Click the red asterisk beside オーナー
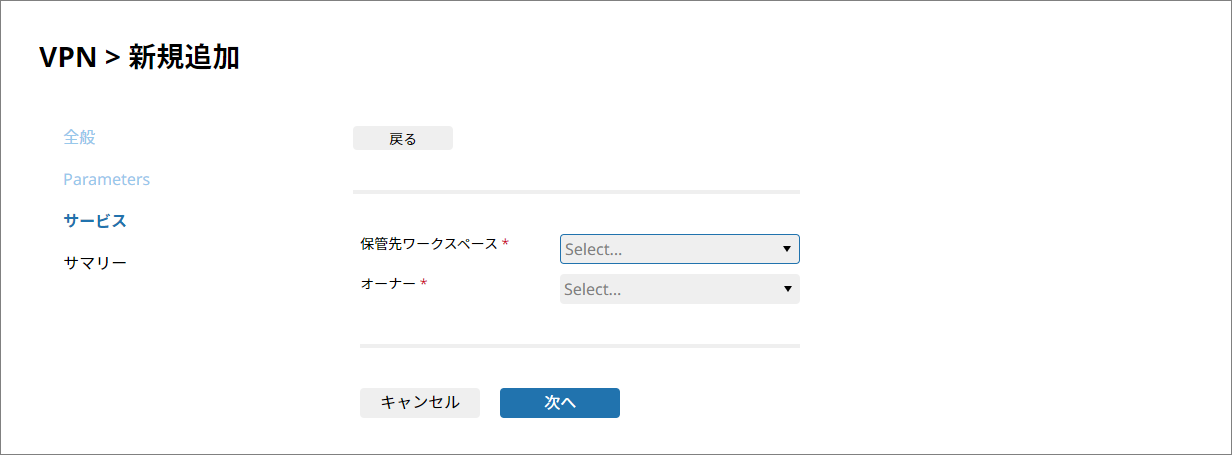Viewport: 1232px width, 455px height. (423, 284)
